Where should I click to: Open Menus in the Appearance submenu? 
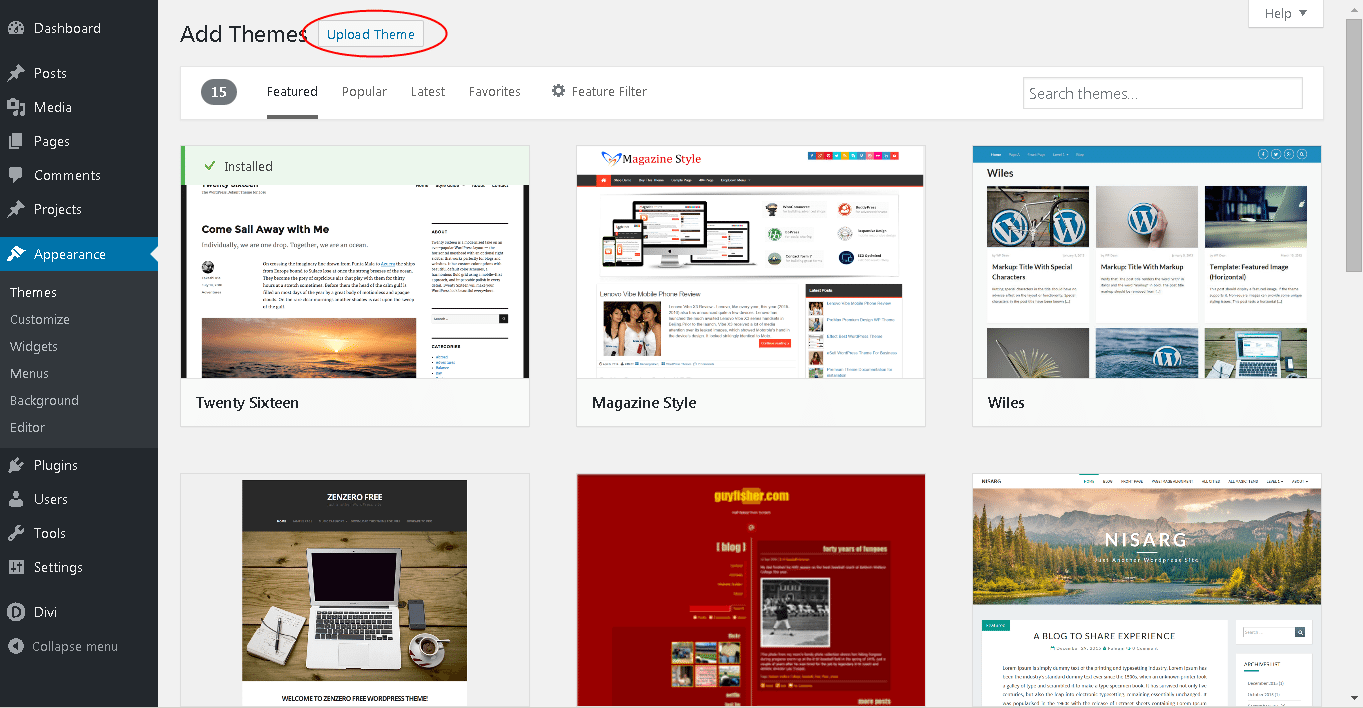pos(29,373)
